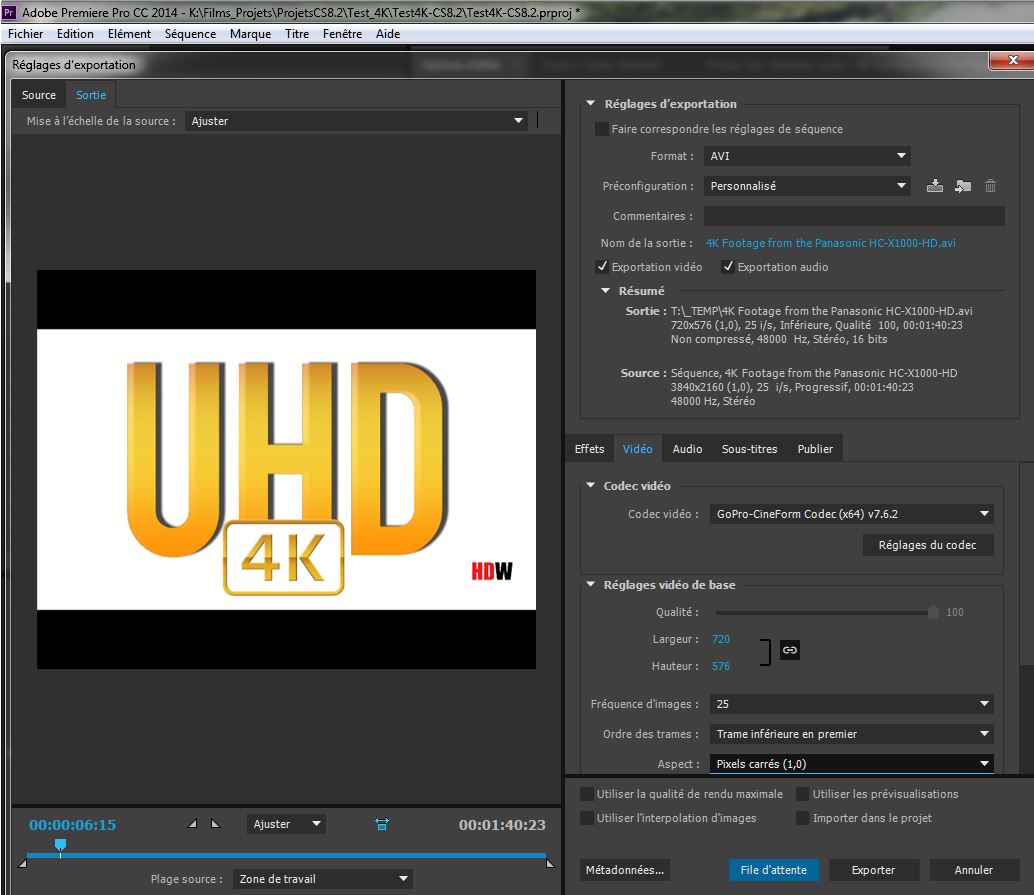Open the Séquence menu
Viewport: 1034px width, 895px height.
click(190, 34)
